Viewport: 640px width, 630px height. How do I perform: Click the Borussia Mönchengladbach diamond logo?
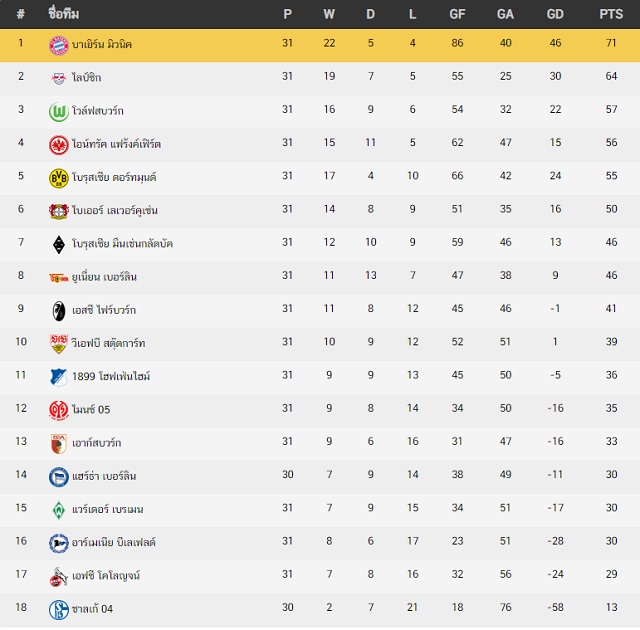tap(59, 244)
